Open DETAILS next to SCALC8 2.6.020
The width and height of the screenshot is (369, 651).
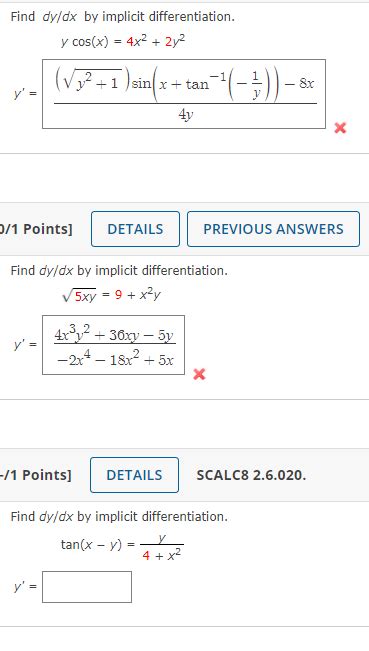pyautogui.click(x=134, y=475)
